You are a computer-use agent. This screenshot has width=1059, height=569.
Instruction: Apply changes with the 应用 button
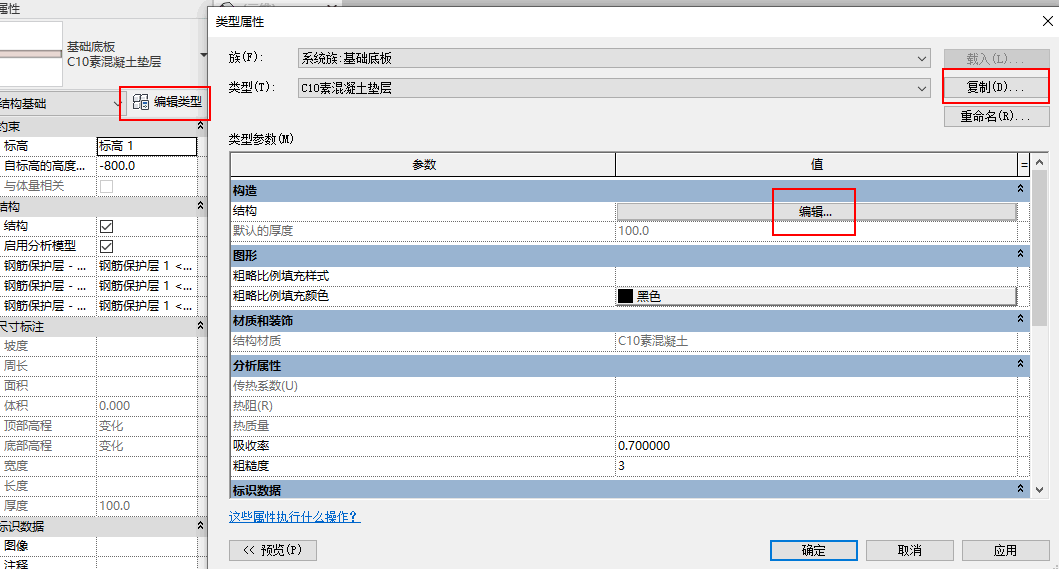[x=1005, y=550]
